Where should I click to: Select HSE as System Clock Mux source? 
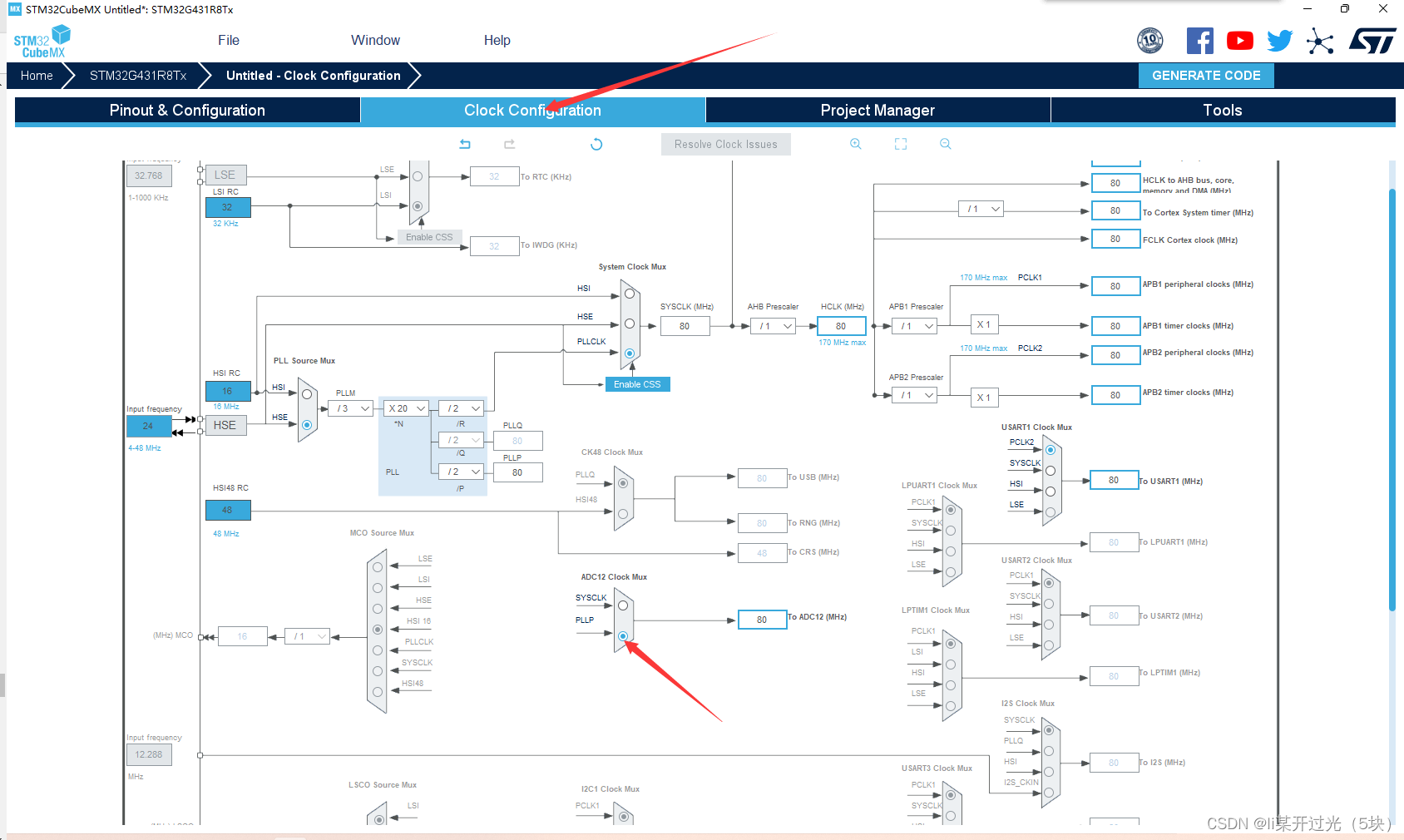coord(630,324)
